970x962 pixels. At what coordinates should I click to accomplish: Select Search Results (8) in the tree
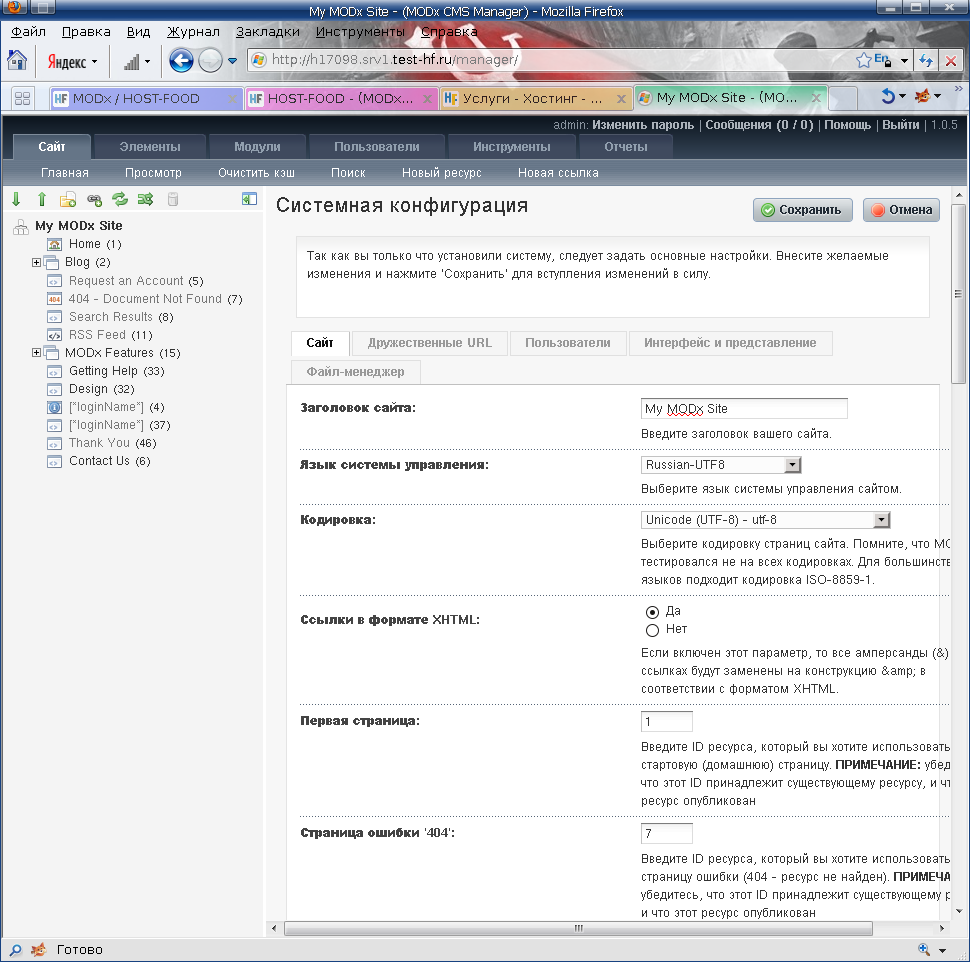tap(121, 317)
